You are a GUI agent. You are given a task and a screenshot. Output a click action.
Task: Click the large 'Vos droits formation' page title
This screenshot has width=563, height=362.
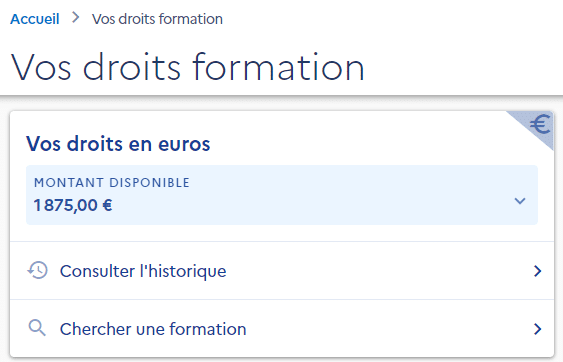pos(188,67)
